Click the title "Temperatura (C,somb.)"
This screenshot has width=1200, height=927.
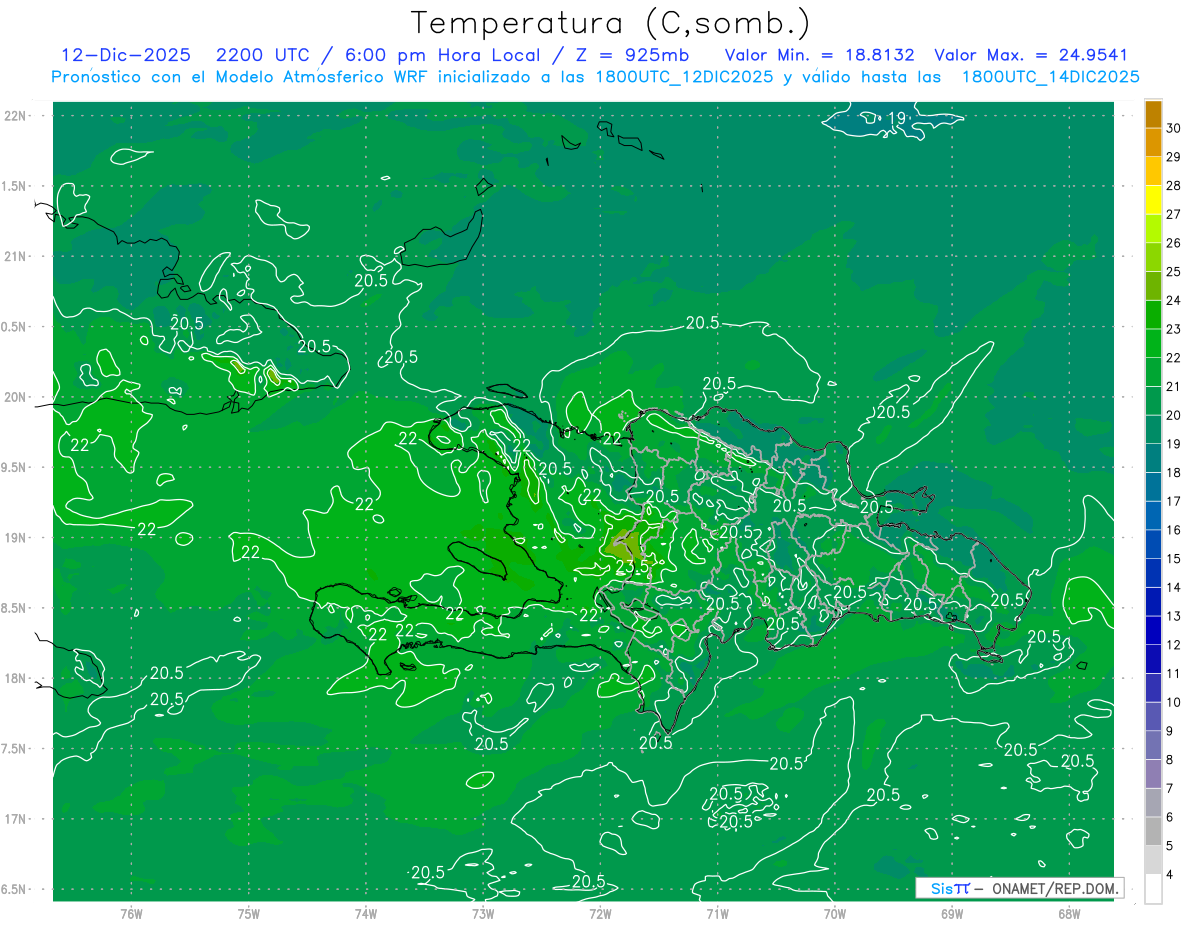(611, 23)
